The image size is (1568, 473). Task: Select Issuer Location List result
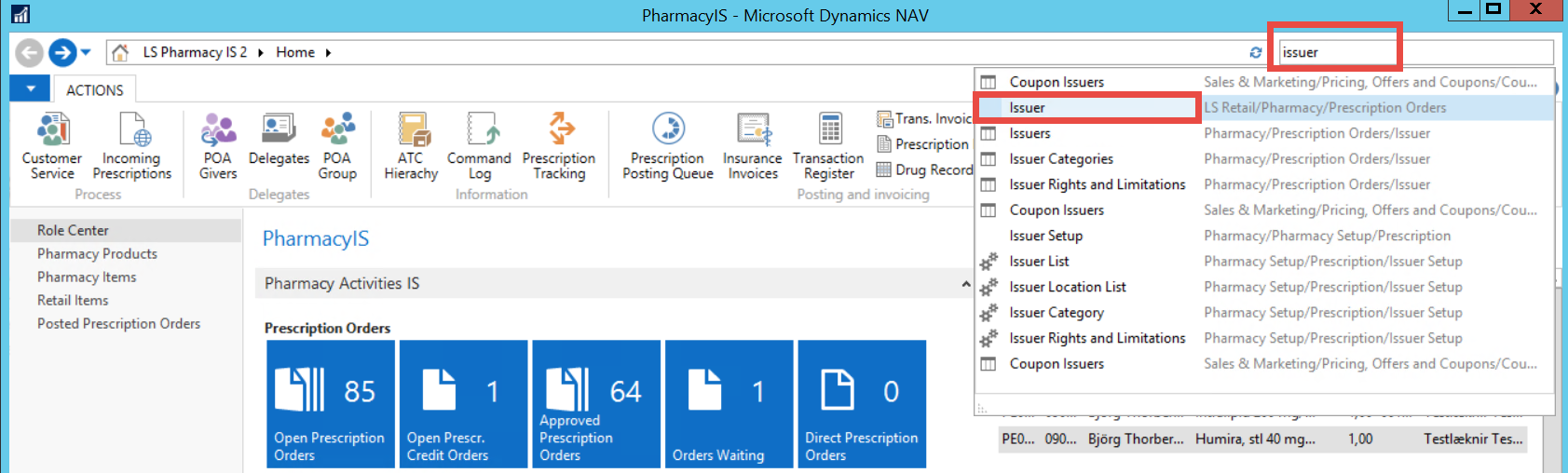1264,287
